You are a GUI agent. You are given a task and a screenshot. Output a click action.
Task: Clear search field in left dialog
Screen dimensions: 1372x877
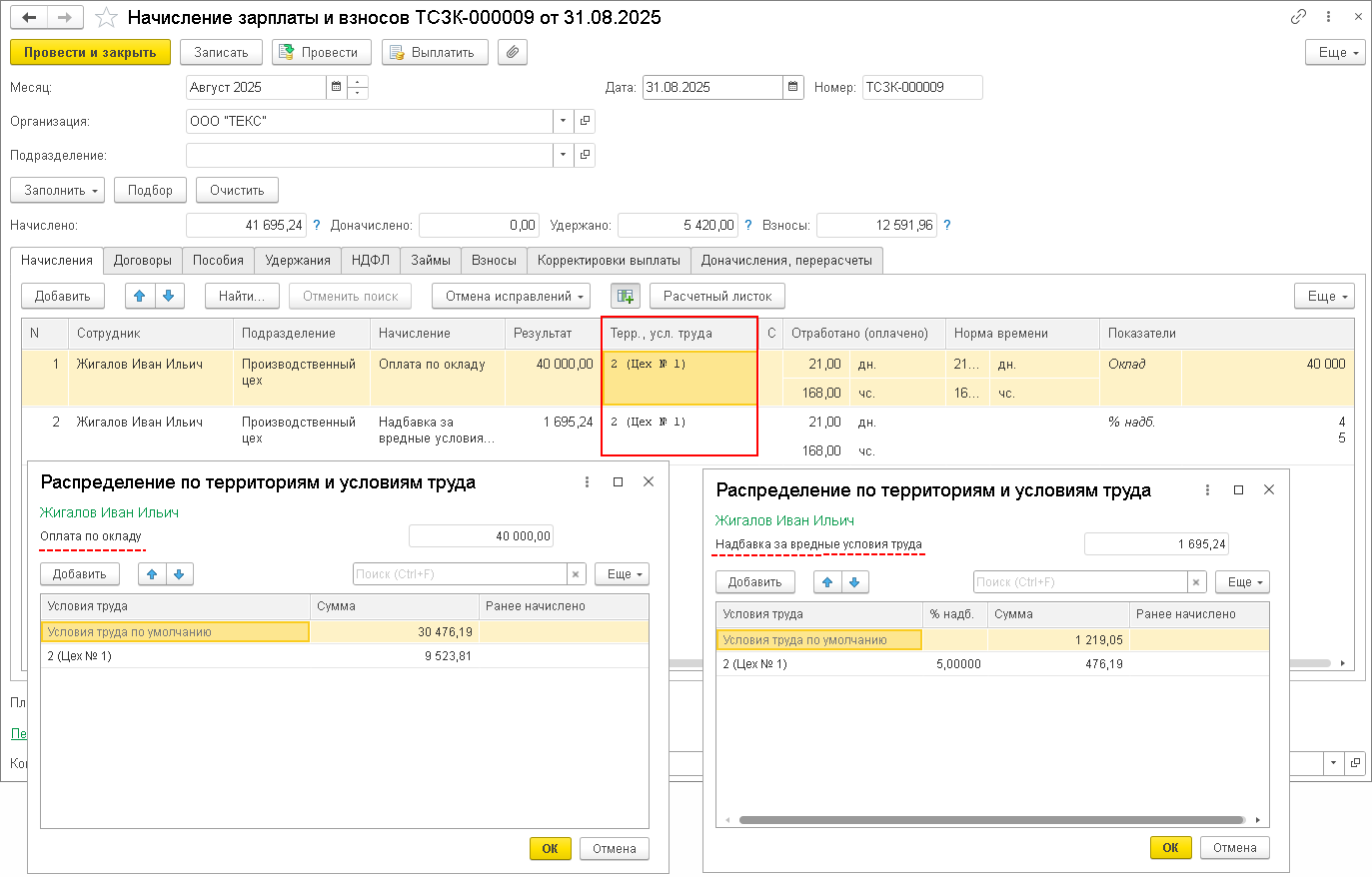(x=576, y=574)
